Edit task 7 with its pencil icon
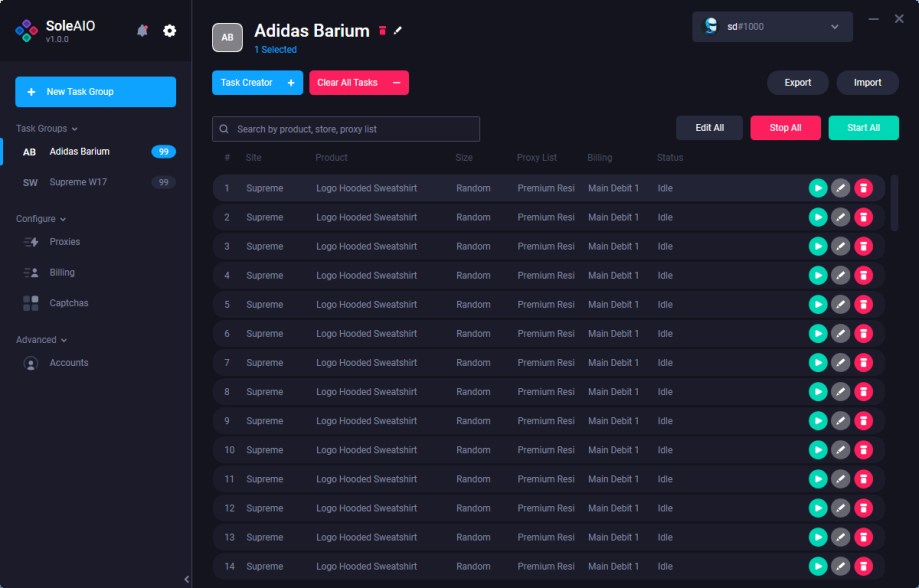 (840, 363)
